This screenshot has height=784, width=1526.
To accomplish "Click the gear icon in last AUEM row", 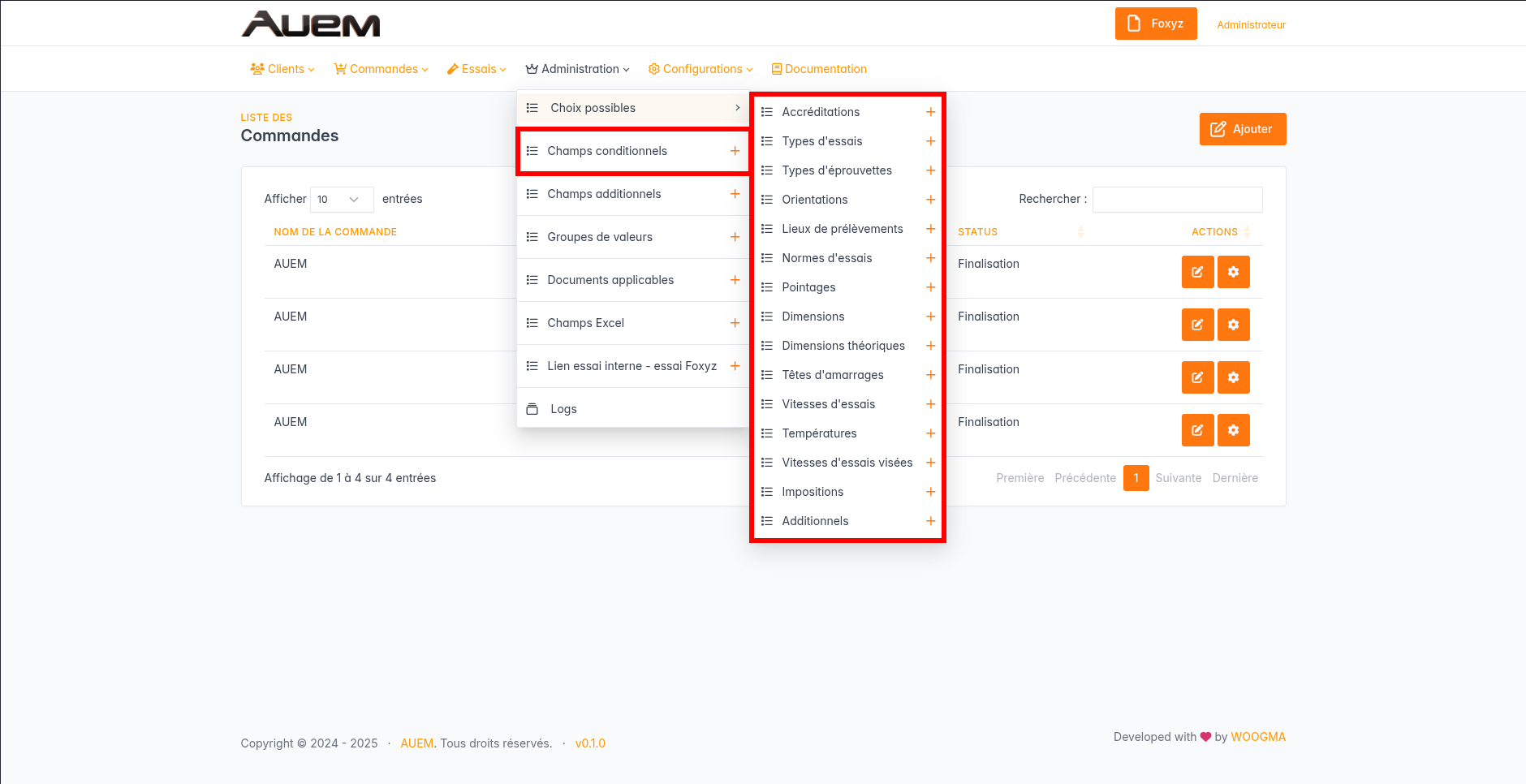I will click(1233, 430).
